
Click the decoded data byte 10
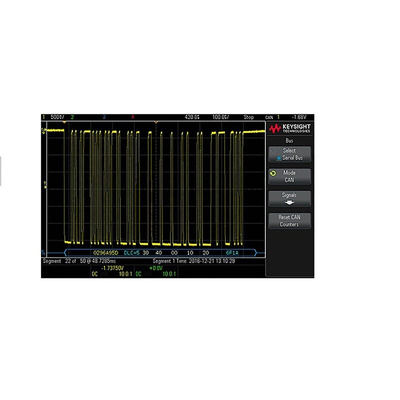pos(190,253)
